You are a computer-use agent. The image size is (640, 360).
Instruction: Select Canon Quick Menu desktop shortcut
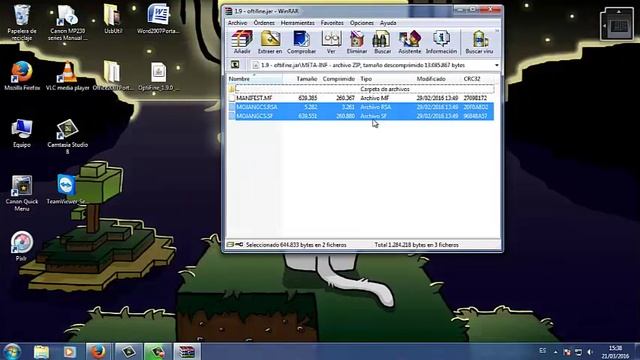22,193
